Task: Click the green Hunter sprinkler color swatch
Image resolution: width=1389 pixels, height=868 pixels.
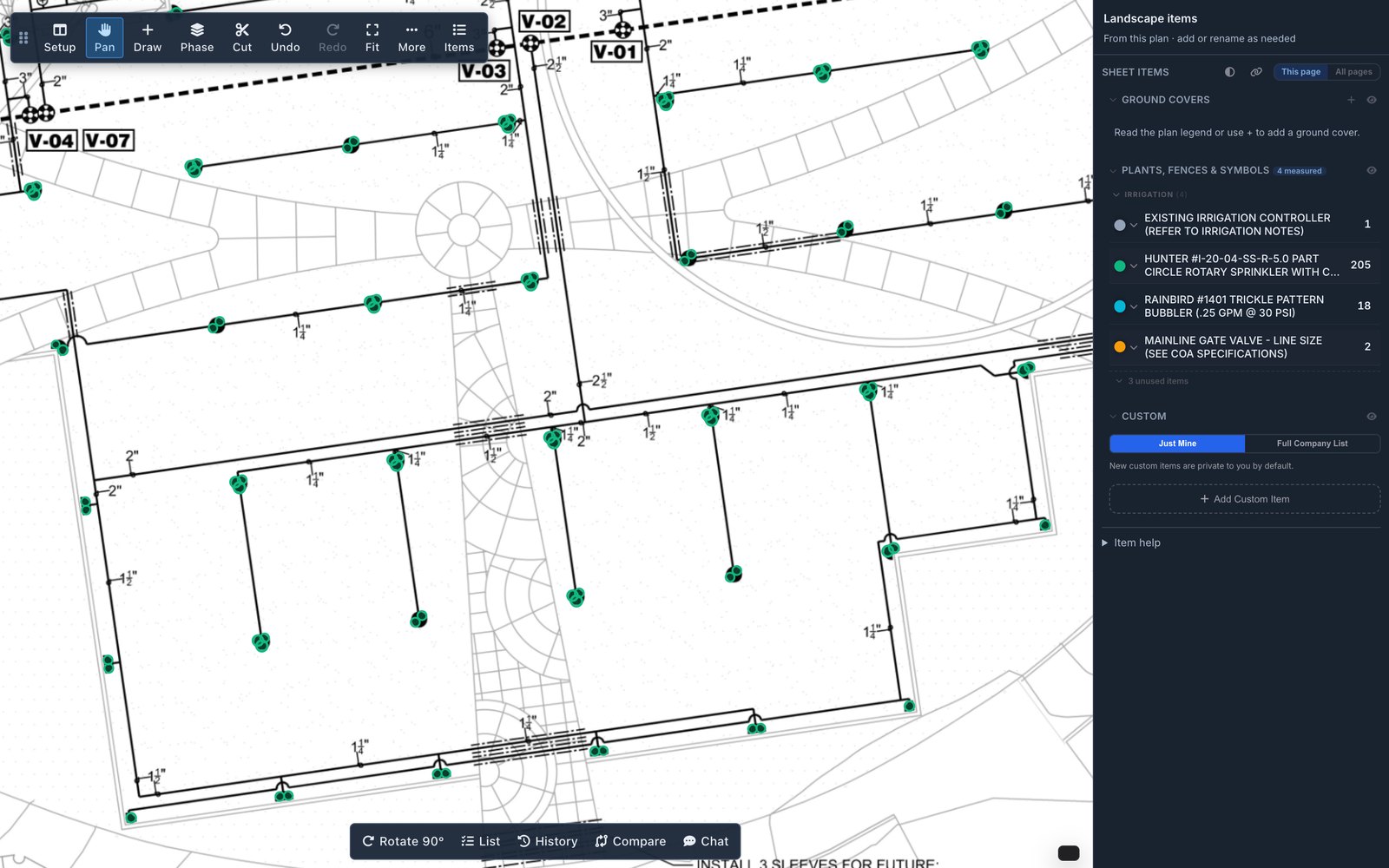Action: tap(1120, 266)
